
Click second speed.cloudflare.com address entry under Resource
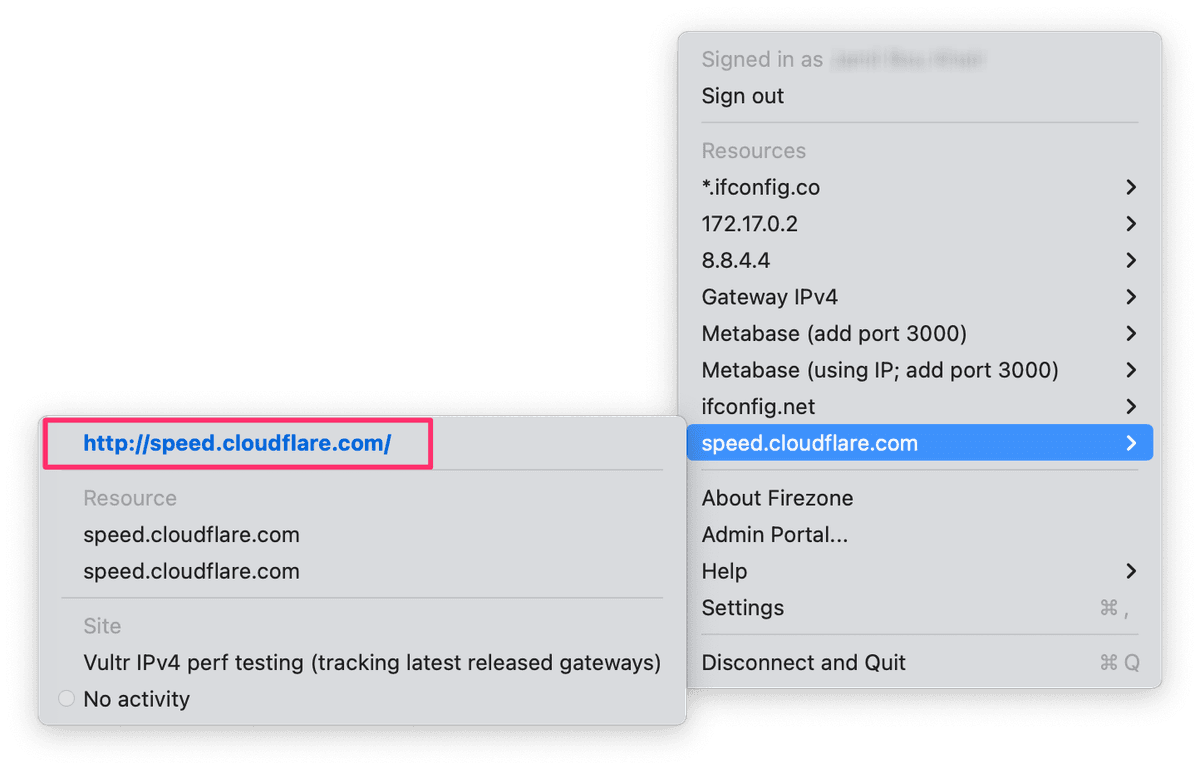tap(192, 571)
